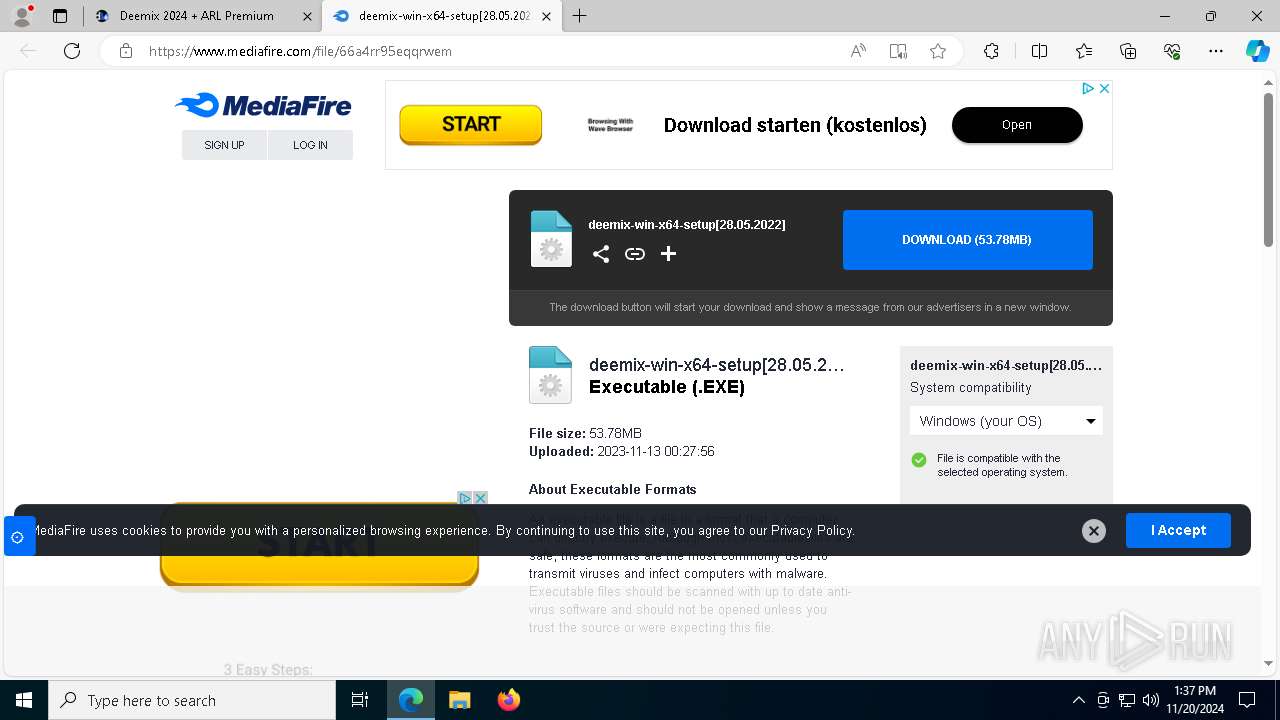
Task: Open volume control in system tray
Action: [x=1151, y=700]
